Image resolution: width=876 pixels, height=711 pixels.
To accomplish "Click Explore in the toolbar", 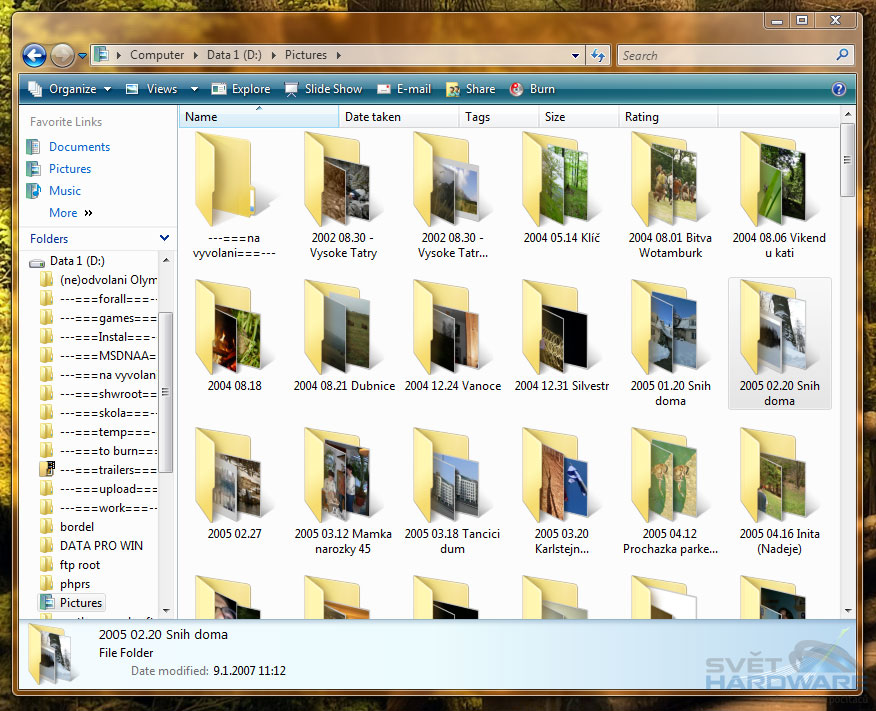I will click(240, 89).
